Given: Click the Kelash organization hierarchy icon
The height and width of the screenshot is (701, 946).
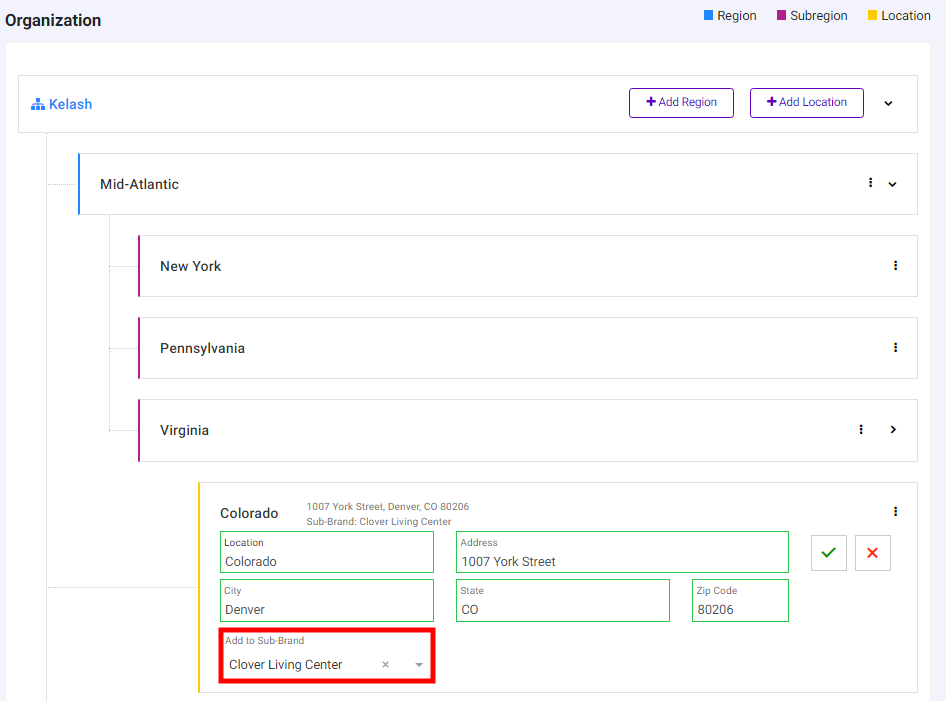Looking at the screenshot, I should coord(38,104).
